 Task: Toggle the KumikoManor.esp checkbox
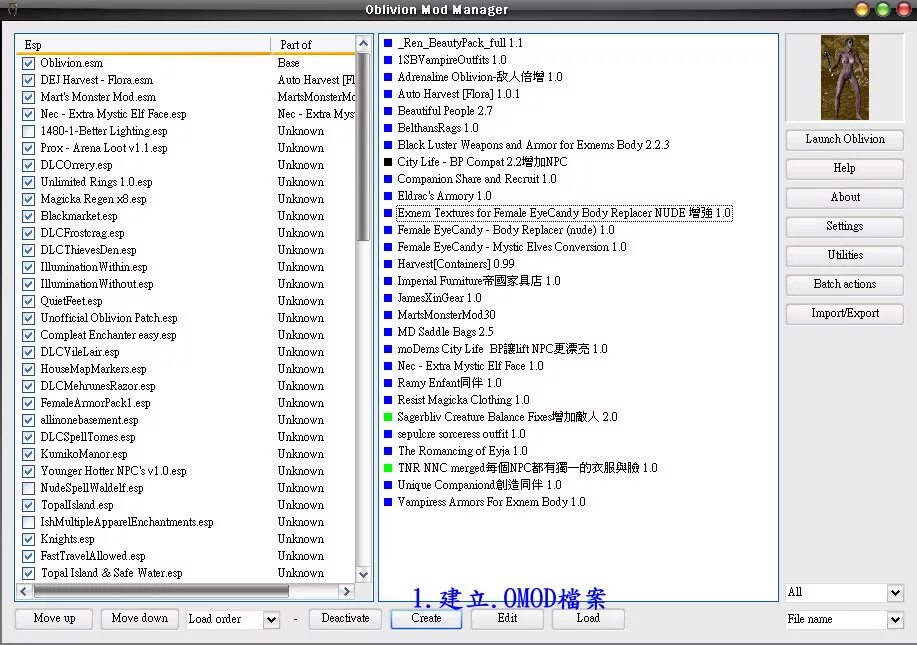point(28,454)
